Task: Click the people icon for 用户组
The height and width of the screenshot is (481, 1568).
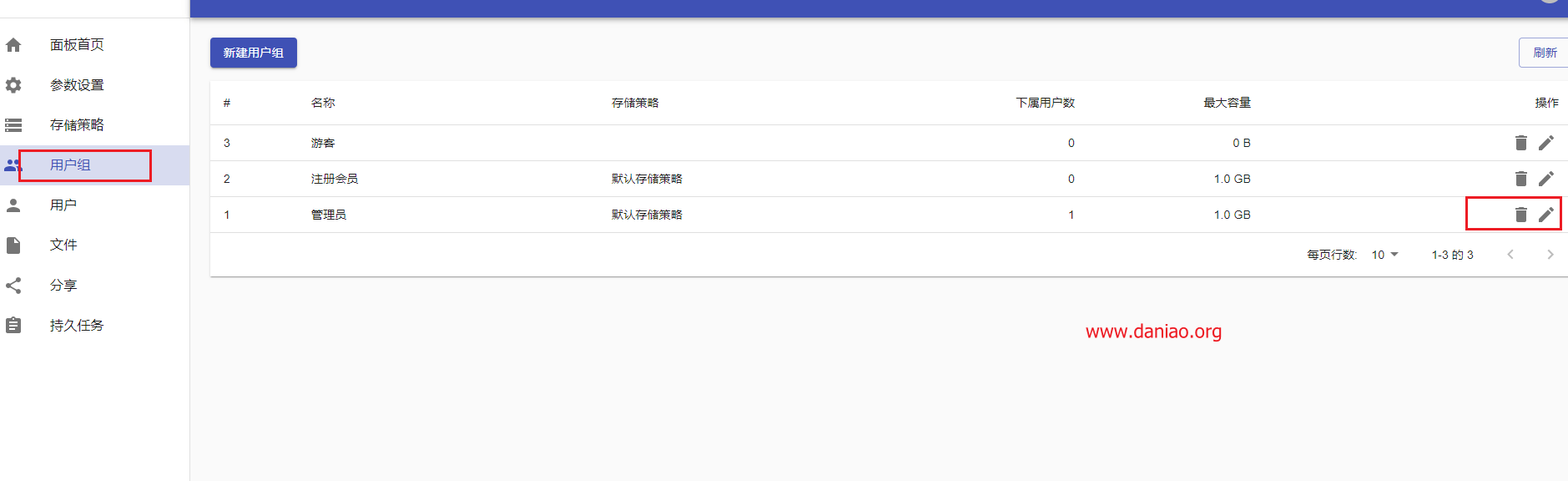Action: 13,165
